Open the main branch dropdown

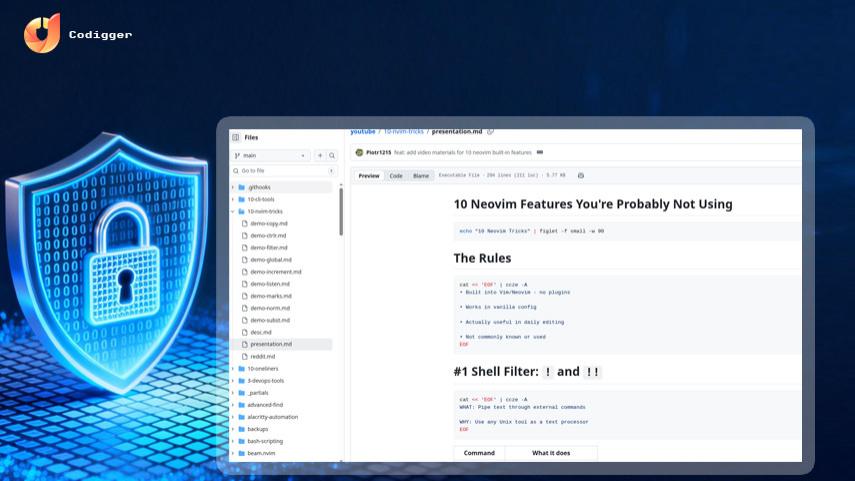click(270, 155)
